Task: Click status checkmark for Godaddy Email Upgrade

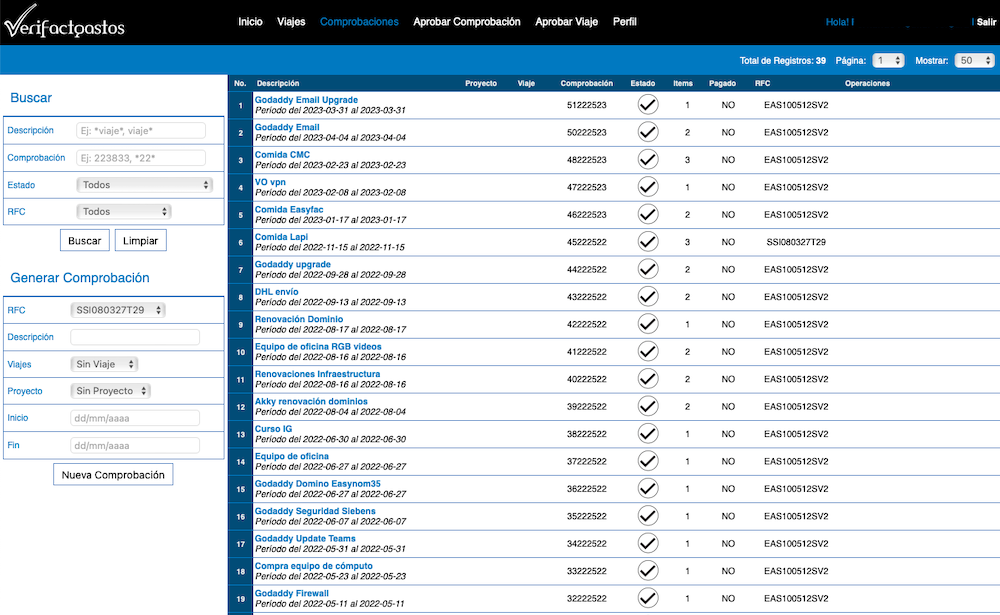Action: coord(648,105)
